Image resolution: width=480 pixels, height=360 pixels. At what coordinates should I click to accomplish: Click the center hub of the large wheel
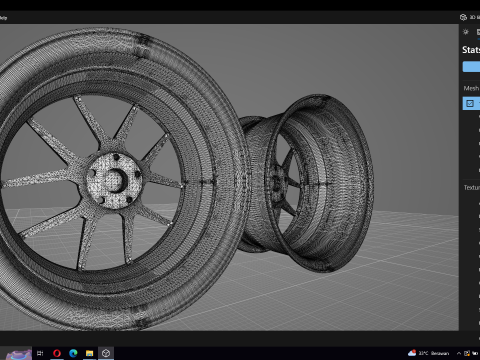tap(114, 180)
